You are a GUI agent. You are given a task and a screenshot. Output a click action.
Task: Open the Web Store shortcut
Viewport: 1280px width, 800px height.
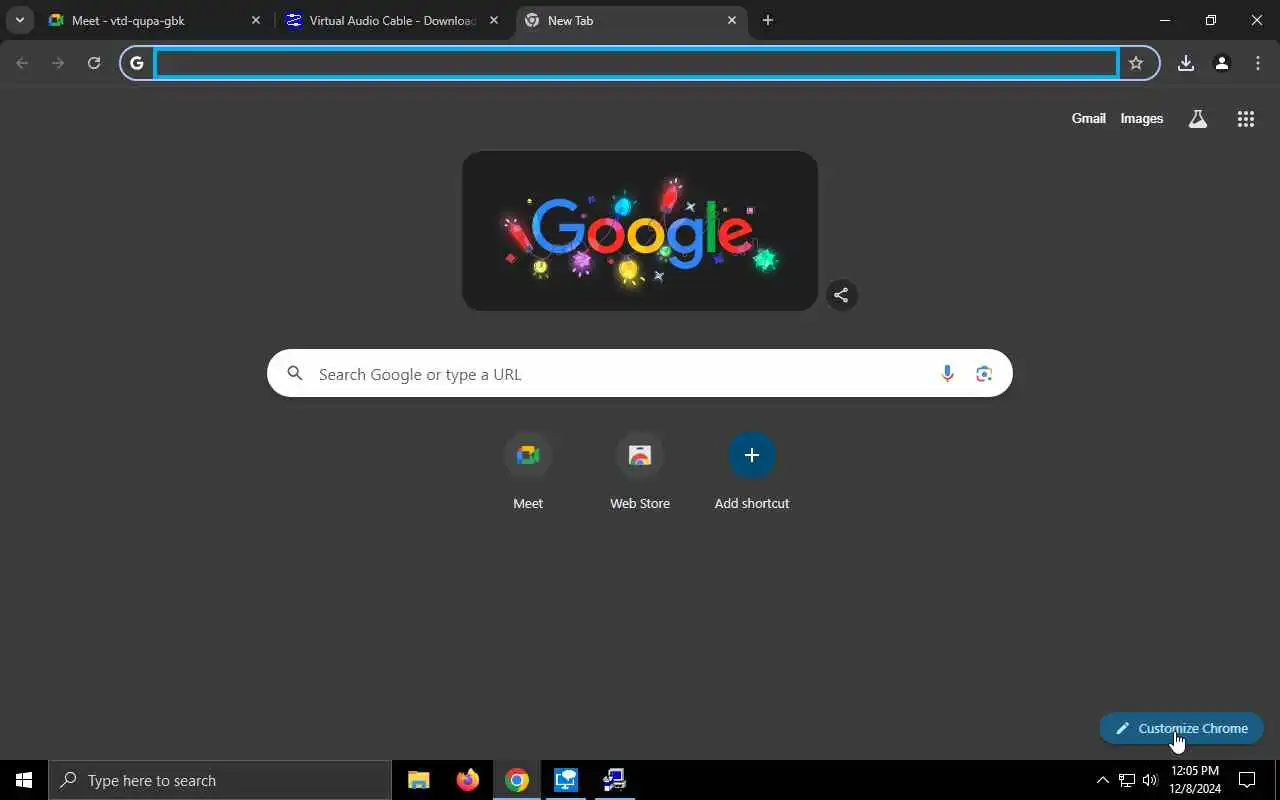pyautogui.click(x=640, y=472)
